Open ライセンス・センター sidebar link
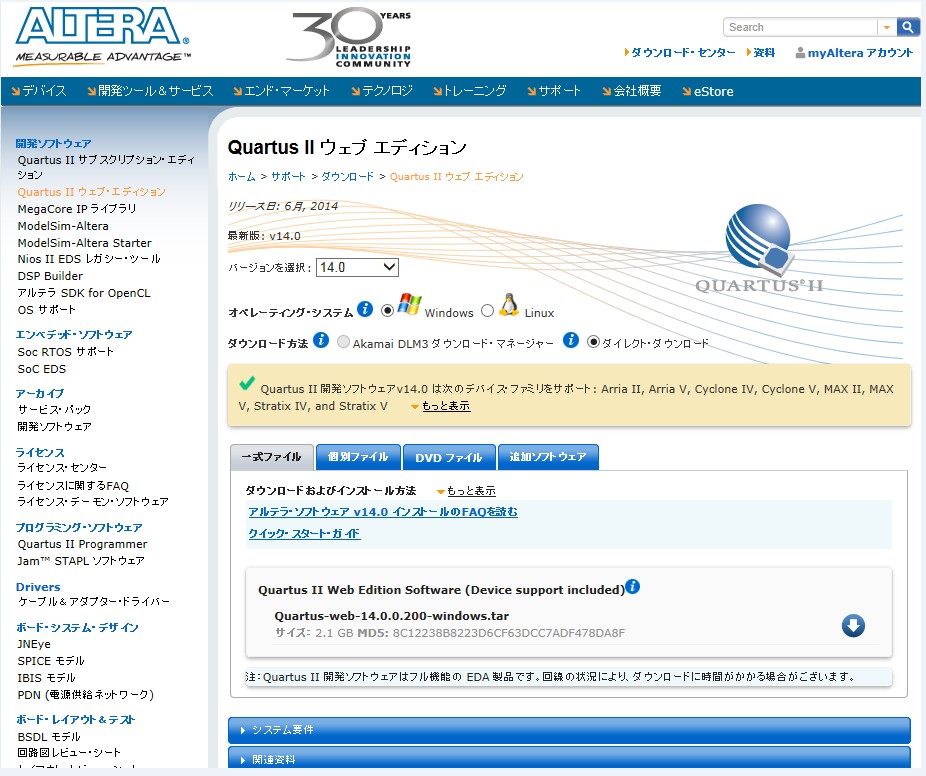The image size is (926, 776). (x=62, y=468)
